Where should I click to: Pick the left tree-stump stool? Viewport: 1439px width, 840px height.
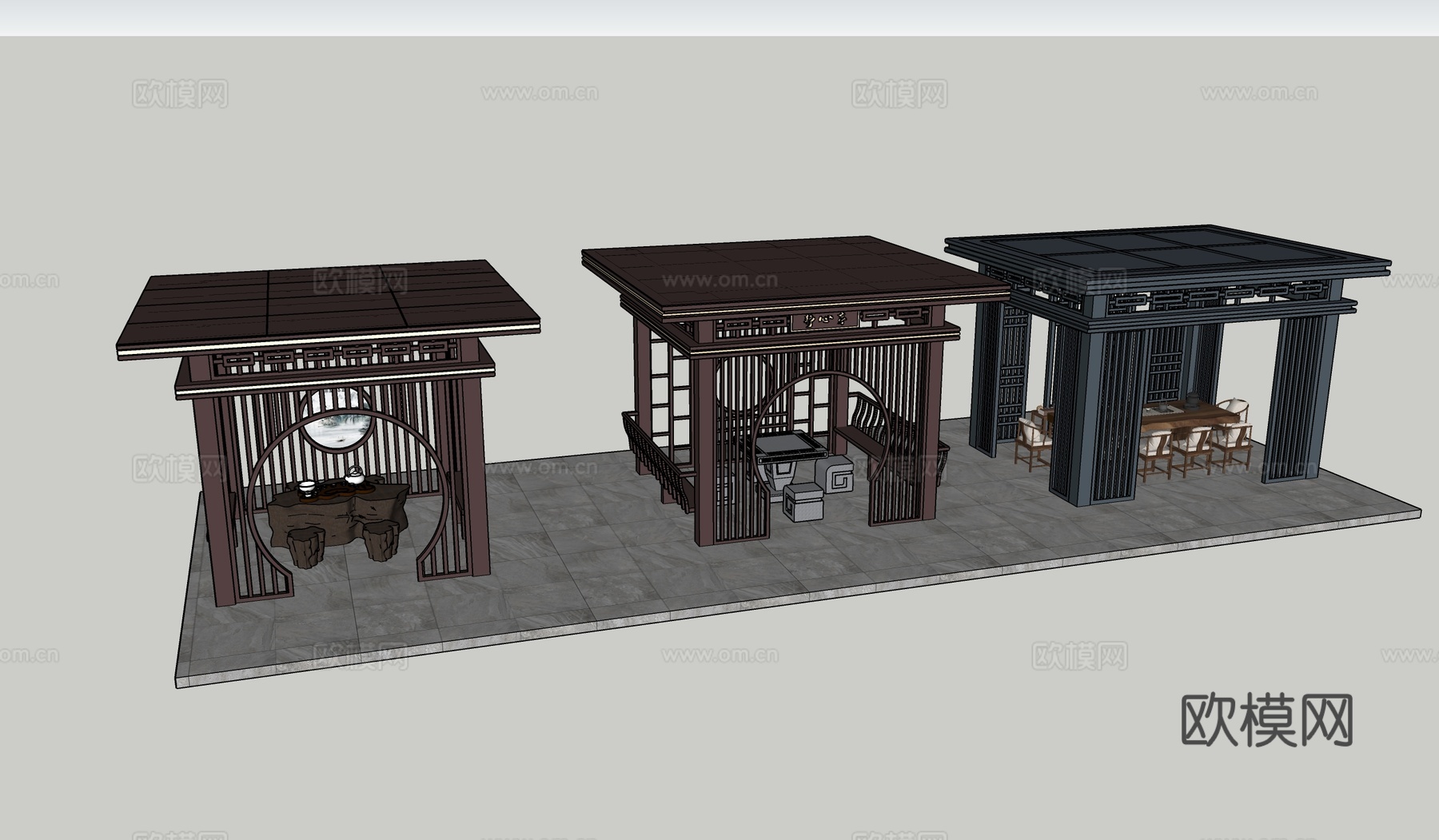[x=305, y=549]
